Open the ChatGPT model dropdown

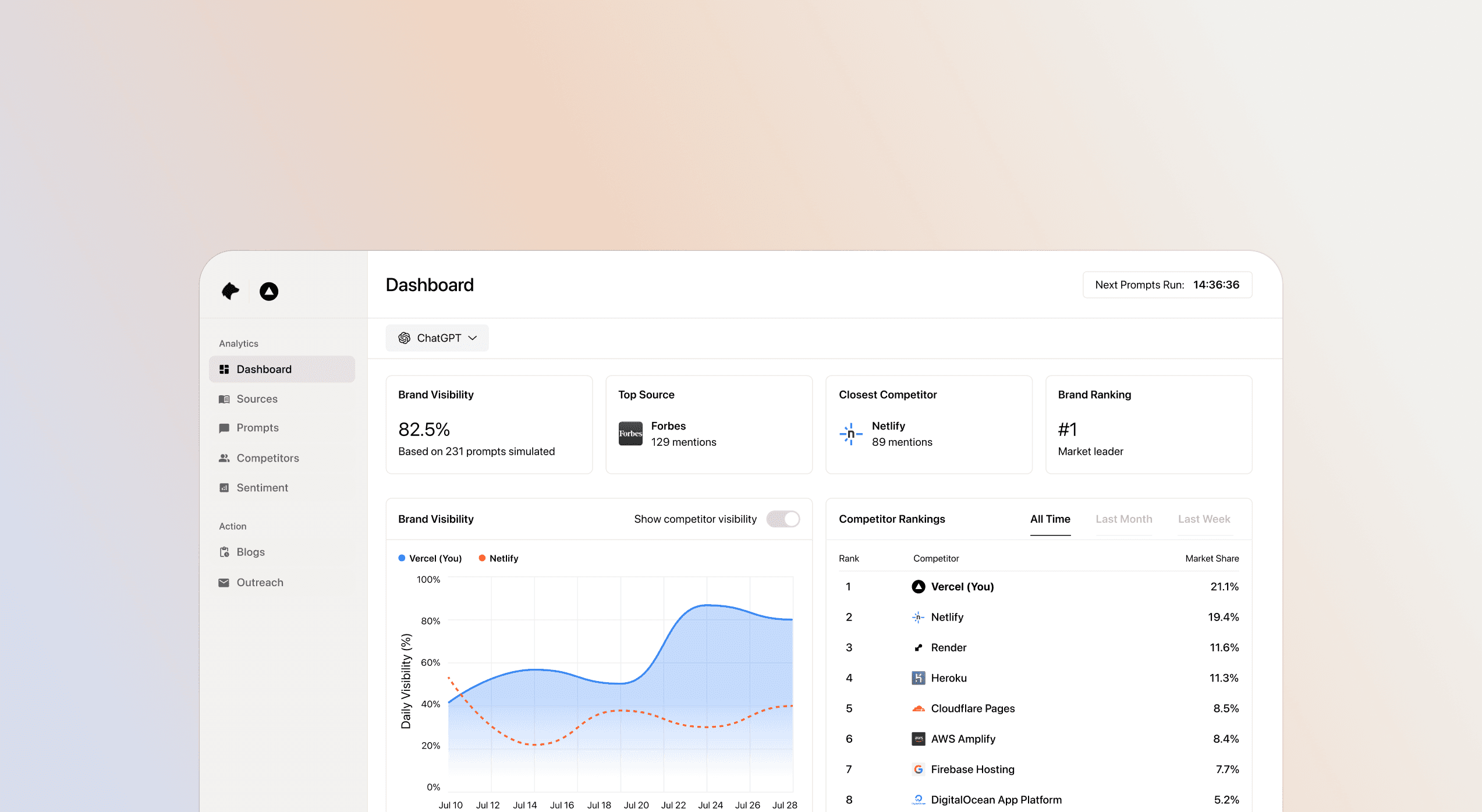tap(437, 338)
